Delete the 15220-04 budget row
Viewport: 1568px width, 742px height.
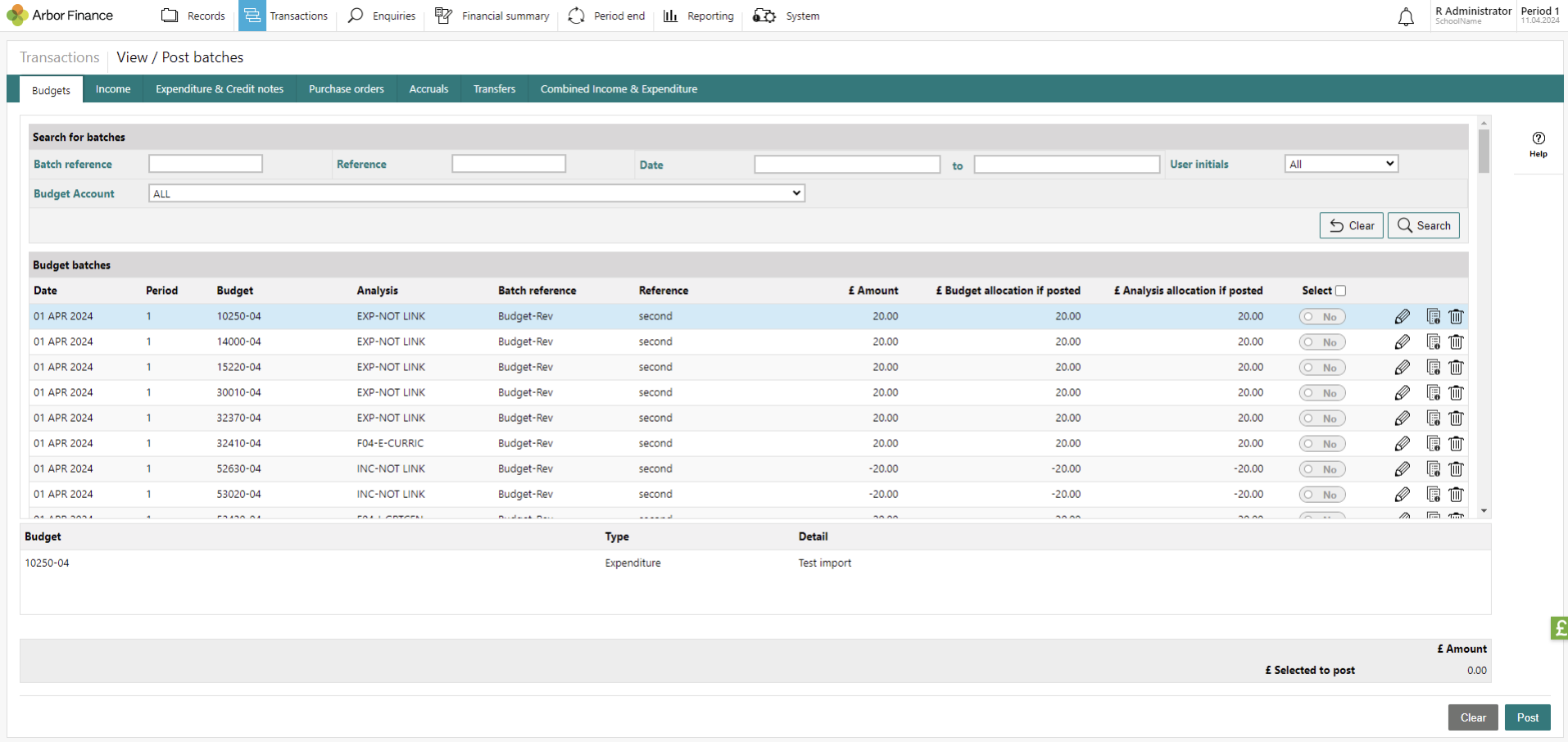[x=1456, y=368]
